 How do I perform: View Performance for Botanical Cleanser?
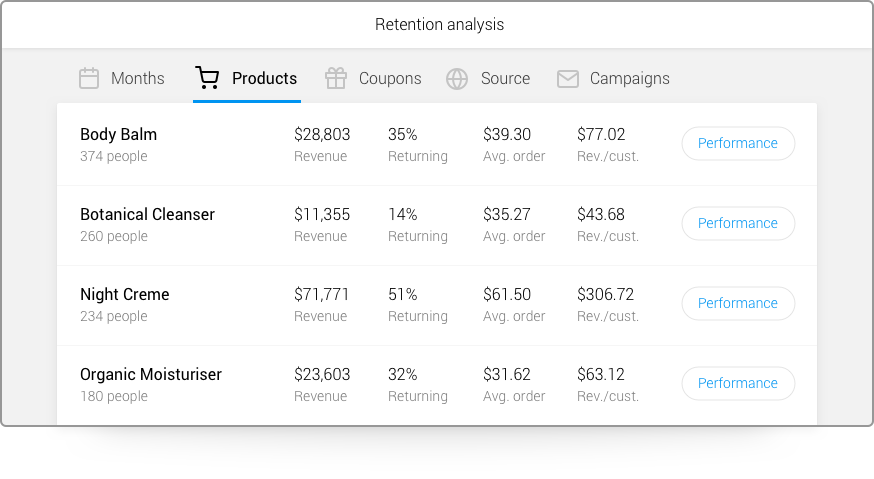(738, 223)
